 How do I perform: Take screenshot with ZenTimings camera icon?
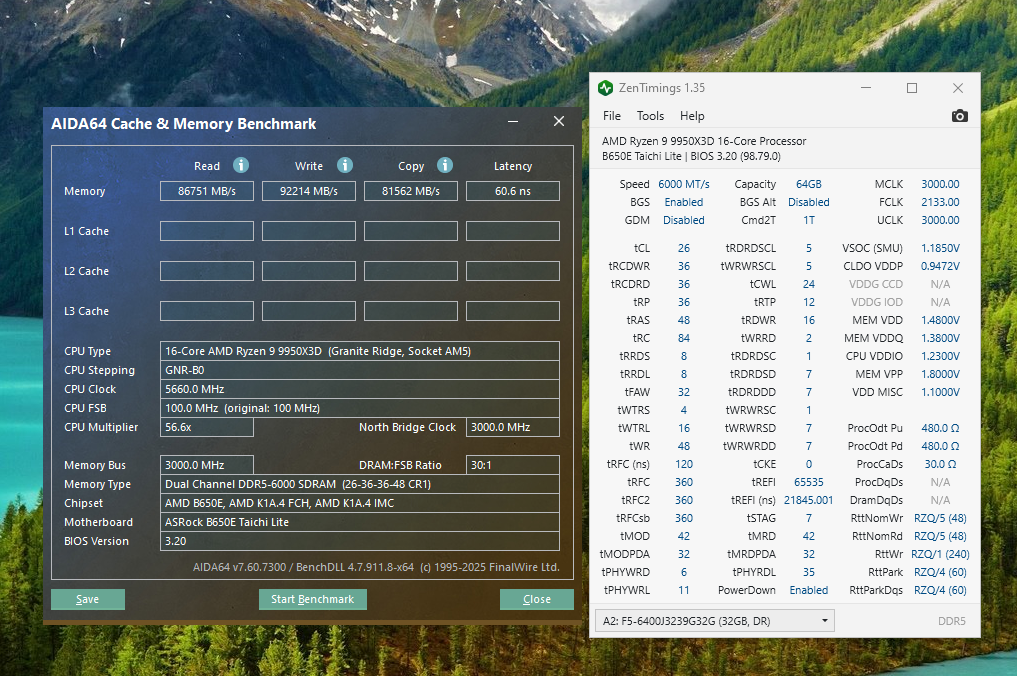pyautogui.click(x=959, y=116)
